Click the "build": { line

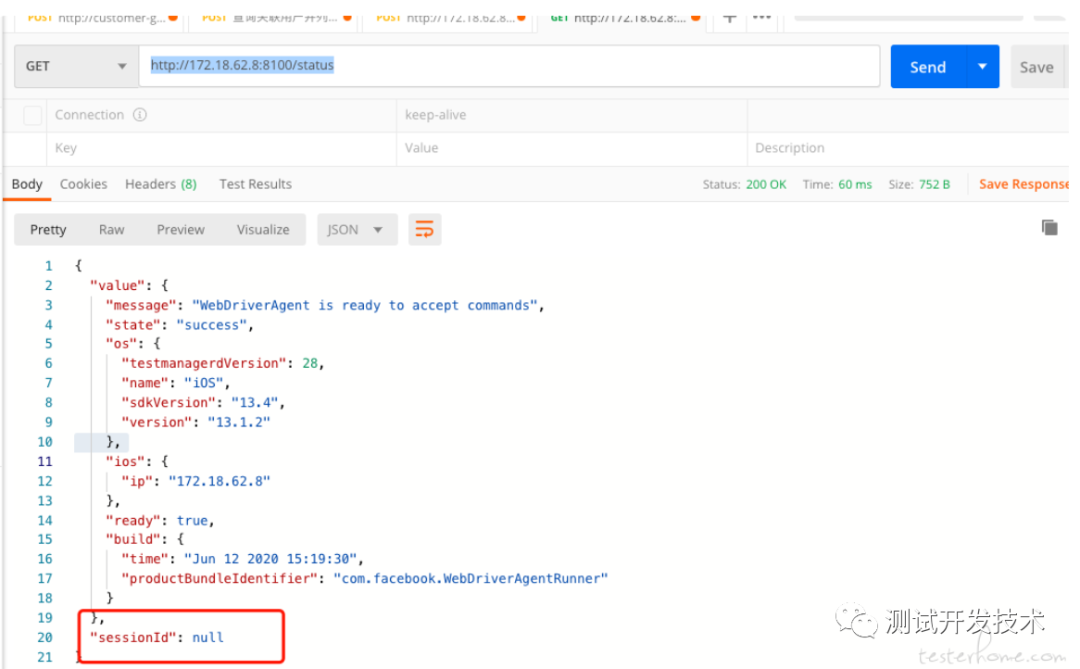point(145,539)
